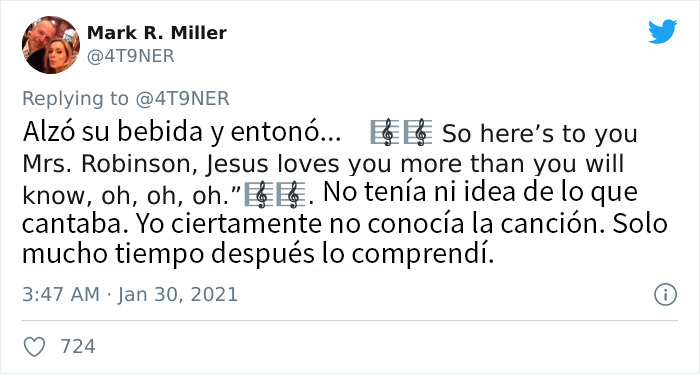
Task: Click the heart like icon
Action: pyautogui.click(x=34, y=347)
